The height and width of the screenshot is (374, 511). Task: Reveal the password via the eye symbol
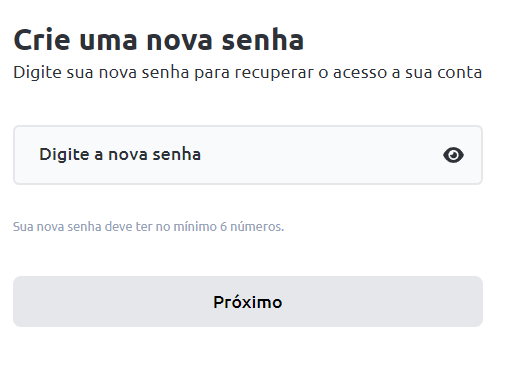click(453, 155)
